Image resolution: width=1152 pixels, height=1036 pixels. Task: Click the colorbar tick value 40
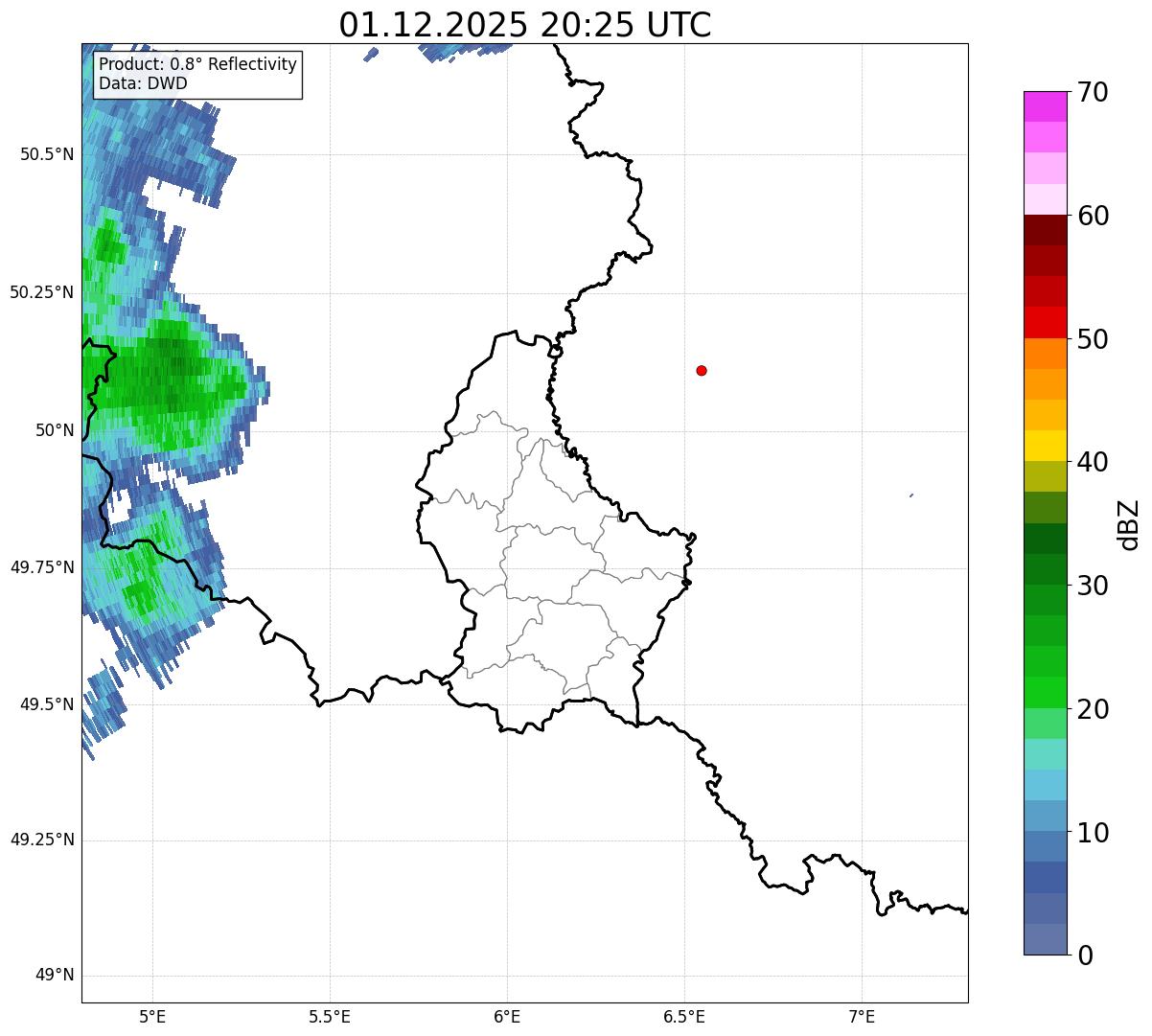(1093, 462)
